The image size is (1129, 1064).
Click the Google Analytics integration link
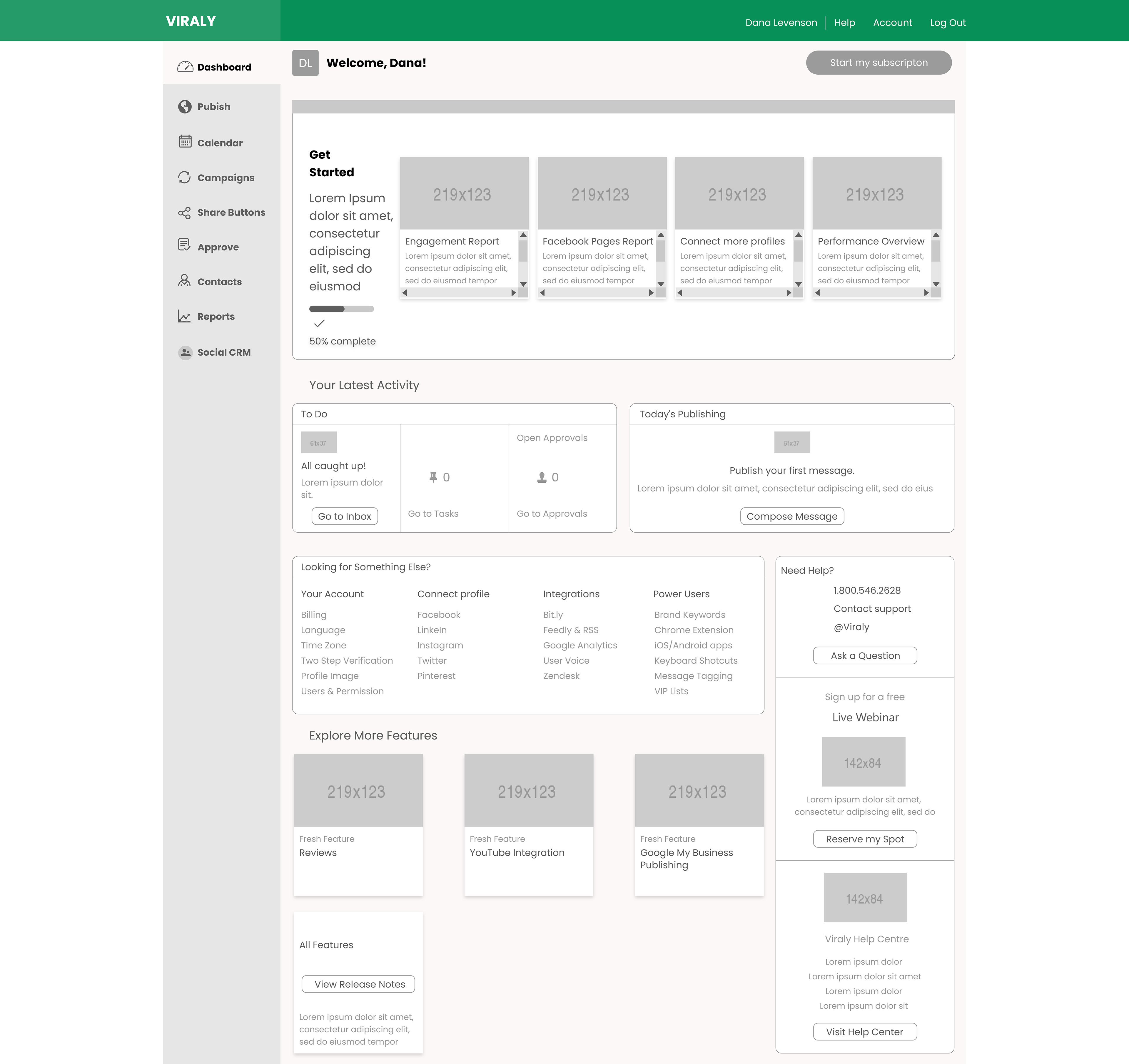(x=580, y=645)
